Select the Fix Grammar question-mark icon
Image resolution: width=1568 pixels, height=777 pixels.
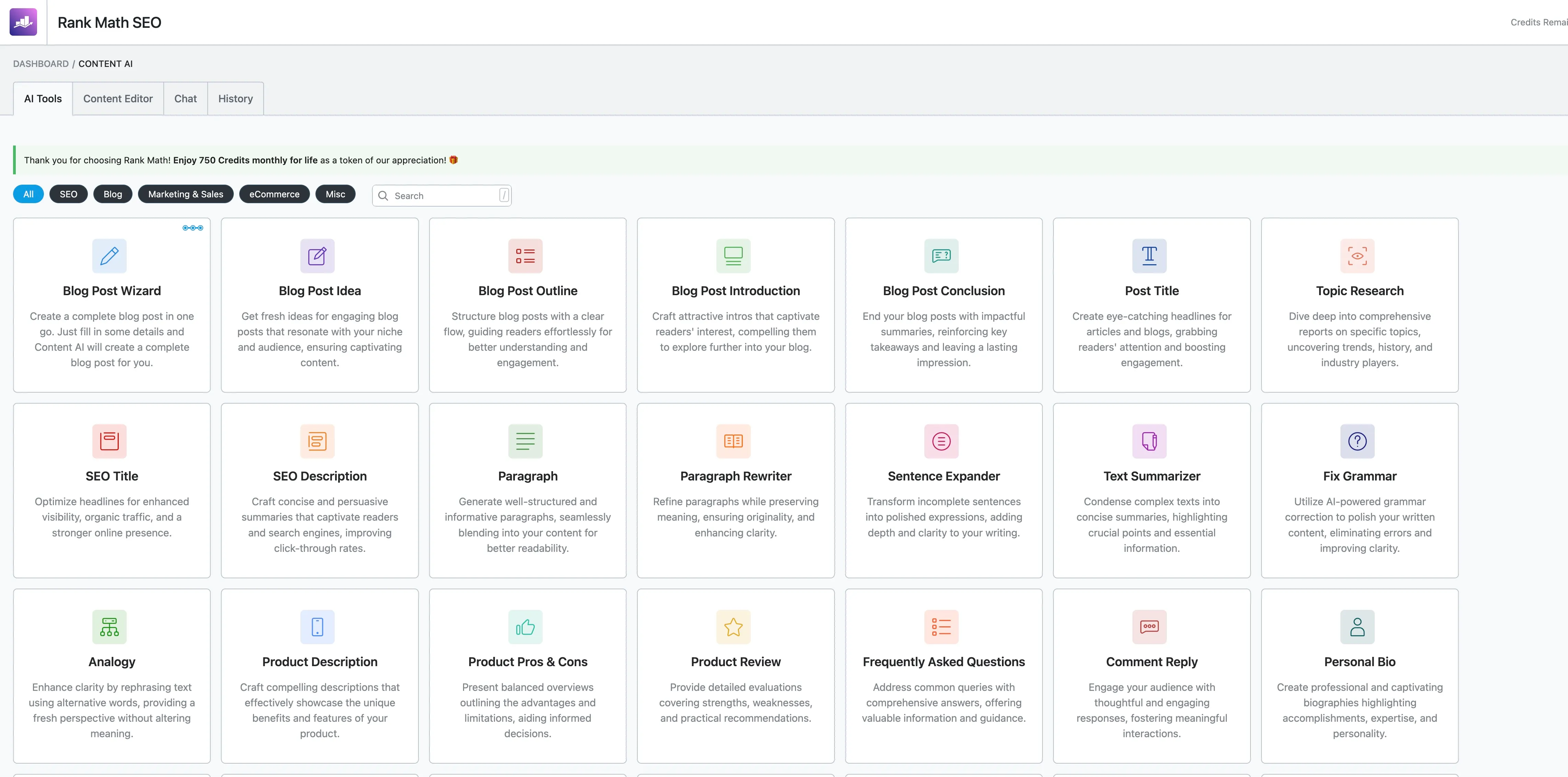(x=1357, y=441)
